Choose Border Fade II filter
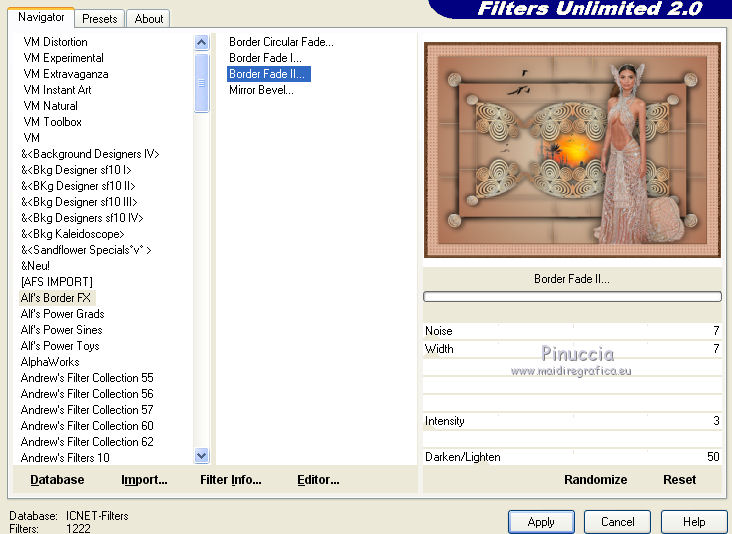 point(268,74)
